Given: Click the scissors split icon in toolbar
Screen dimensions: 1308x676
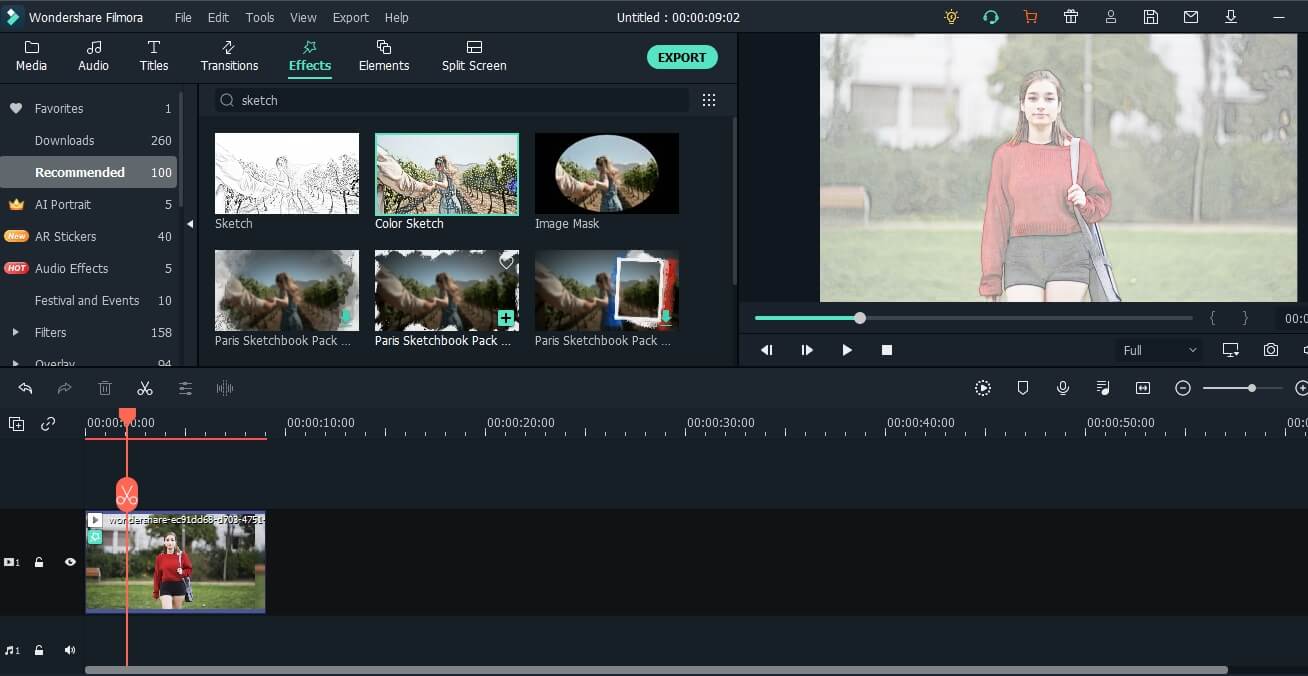Looking at the screenshot, I should [145, 388].
